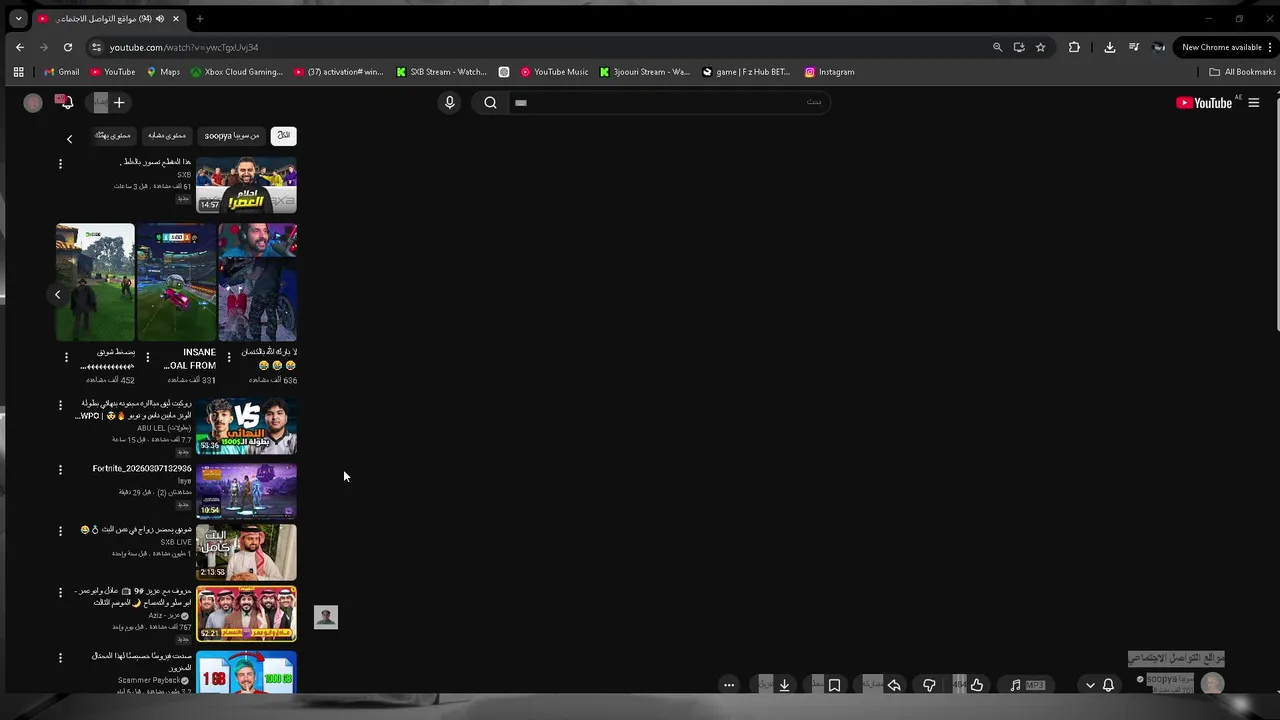Click the zoom magnifier in address bar
Image resolution: width=1280 pixels, height=720 pixels.
[x=997, y=47]
